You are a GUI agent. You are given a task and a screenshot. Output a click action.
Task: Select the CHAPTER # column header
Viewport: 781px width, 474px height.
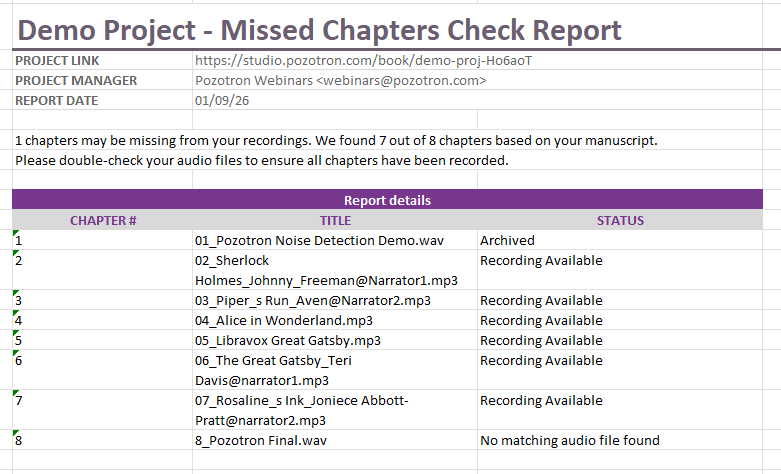pos(103,220)
